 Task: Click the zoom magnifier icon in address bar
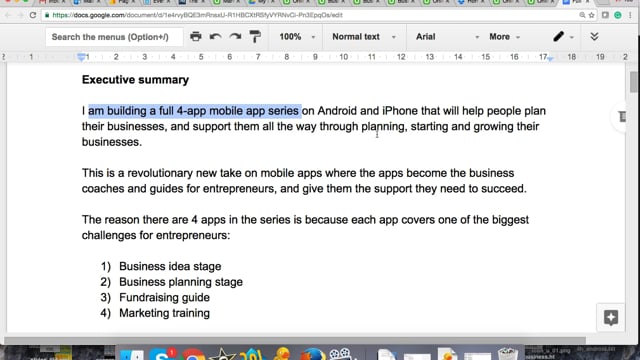(582, 15)
